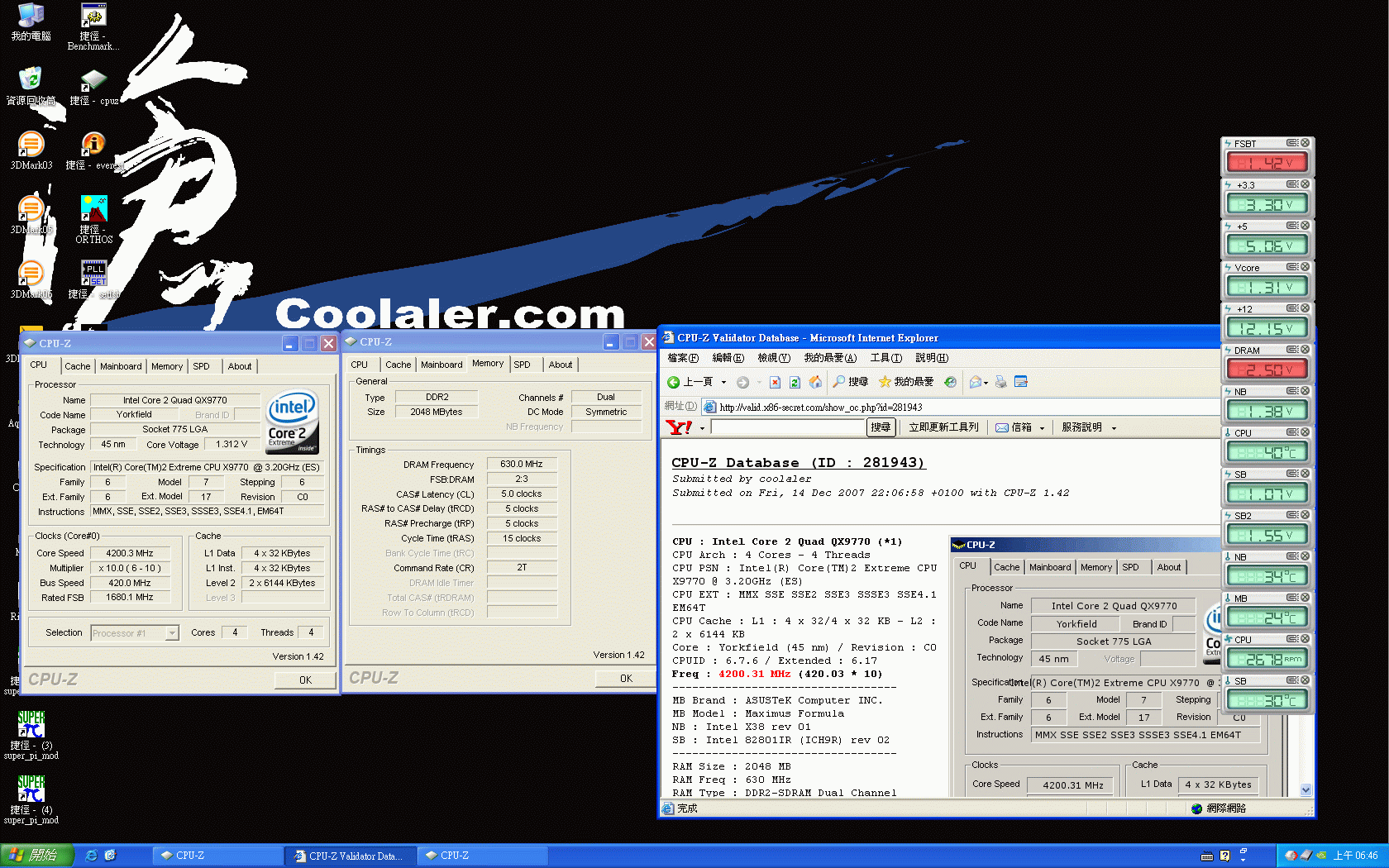Open the IE Help menu
This screenshot has width=1389, height=868.
tap(932, 358)
